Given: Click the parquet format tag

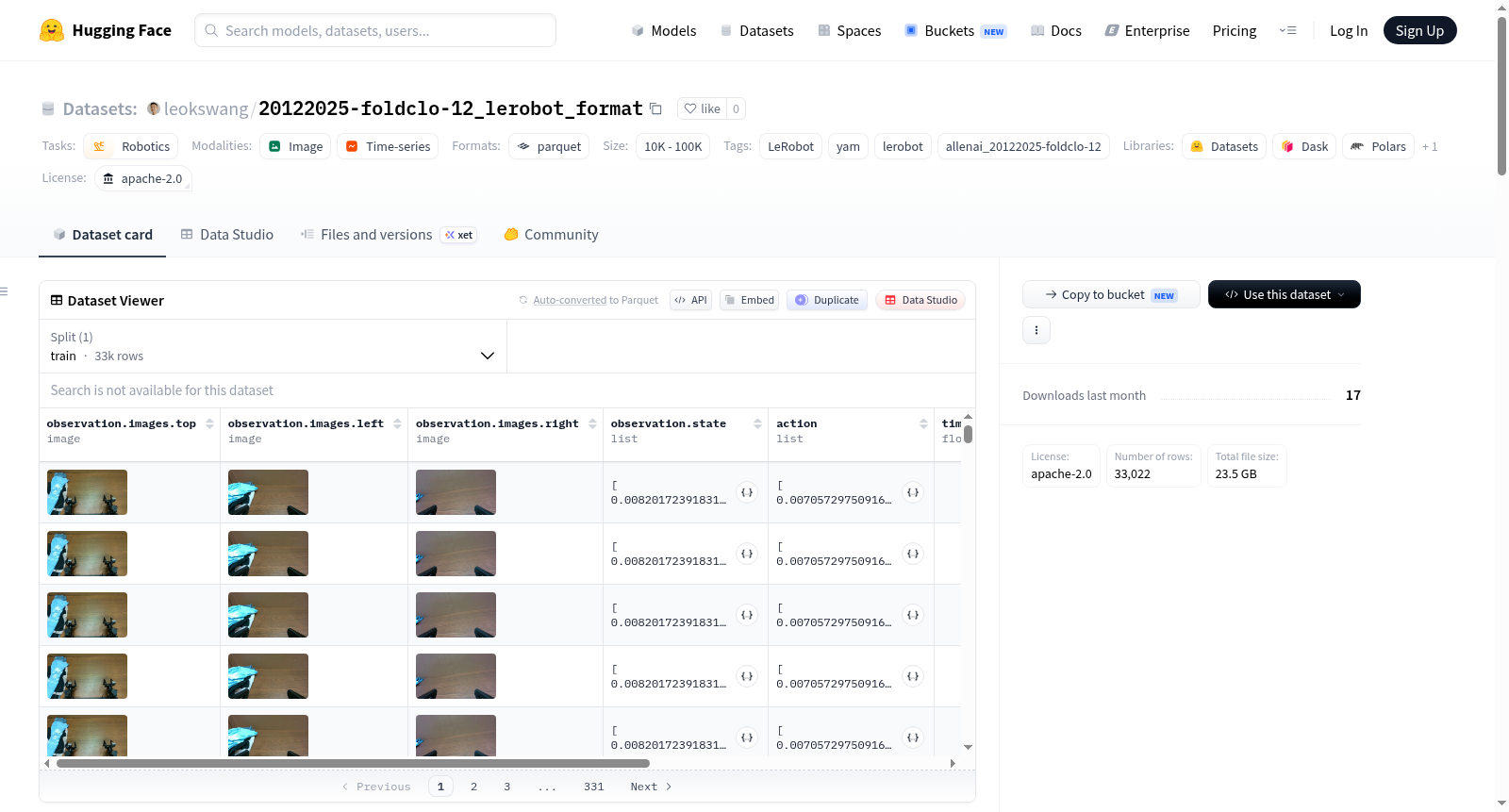Looking at the screenshot, I should pyautogui.click(x=549, y=146).
